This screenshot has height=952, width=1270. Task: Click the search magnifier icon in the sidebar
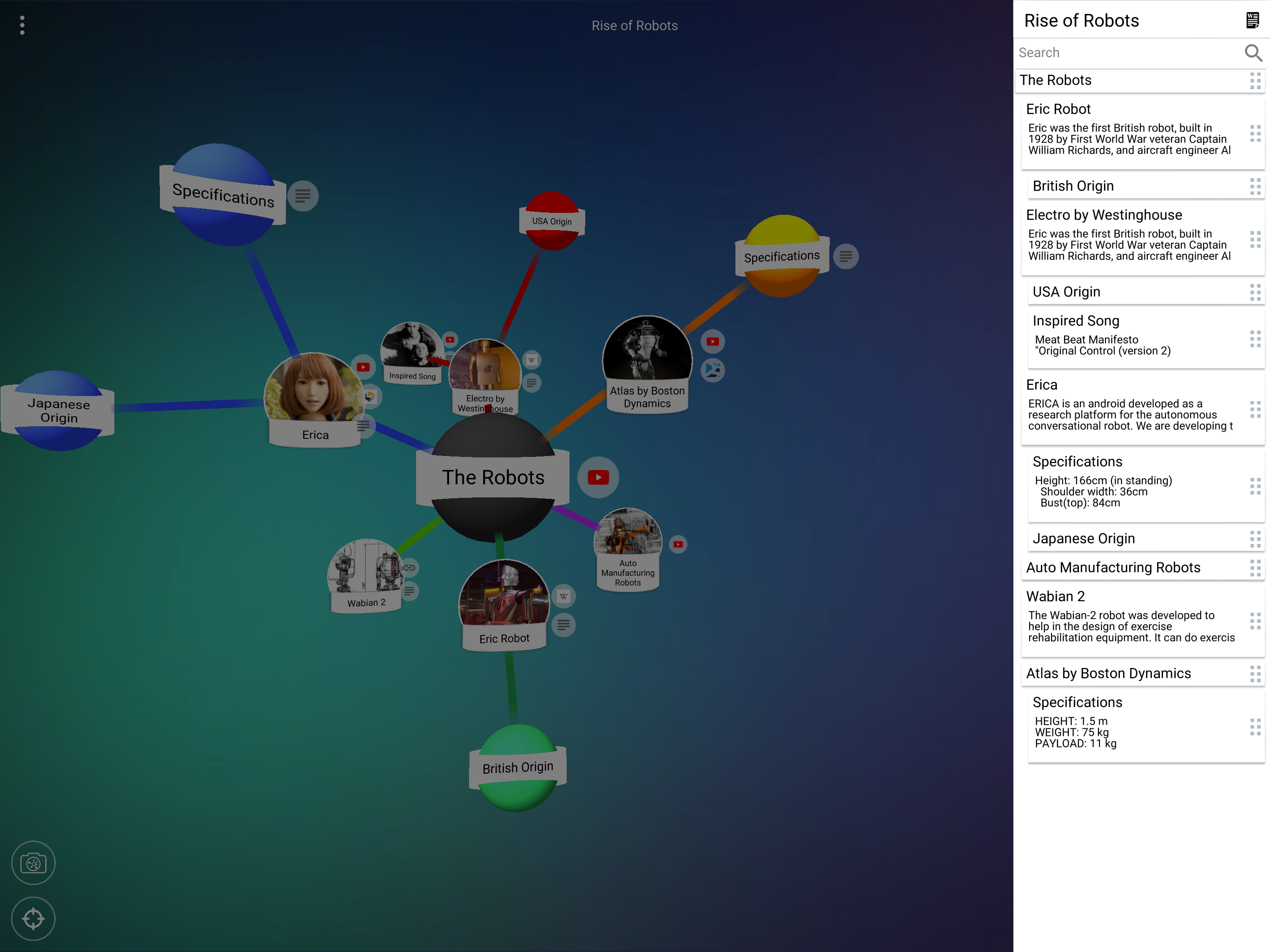click(x=1254, y=52)
